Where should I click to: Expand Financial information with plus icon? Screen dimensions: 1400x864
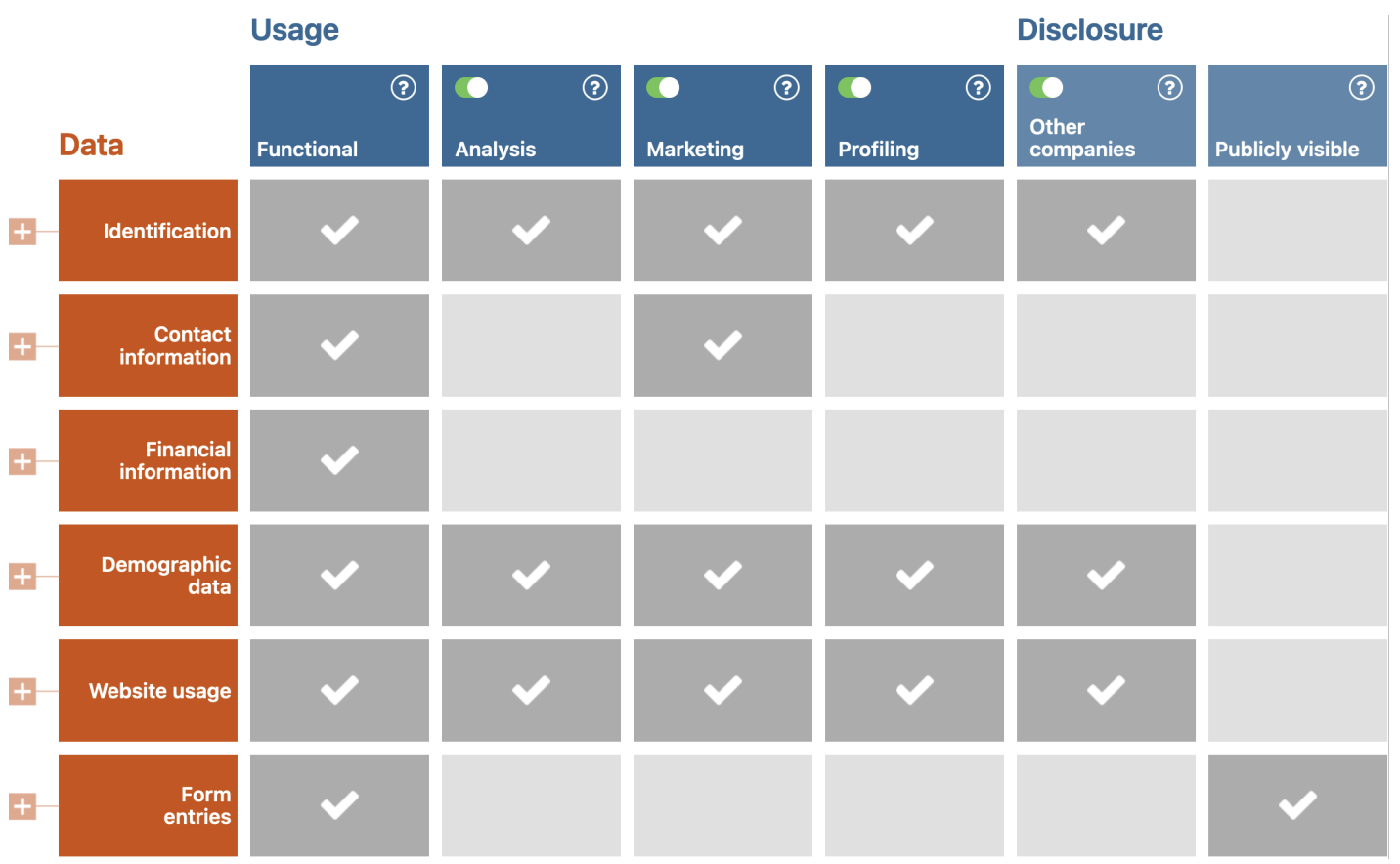coord(22,461)
